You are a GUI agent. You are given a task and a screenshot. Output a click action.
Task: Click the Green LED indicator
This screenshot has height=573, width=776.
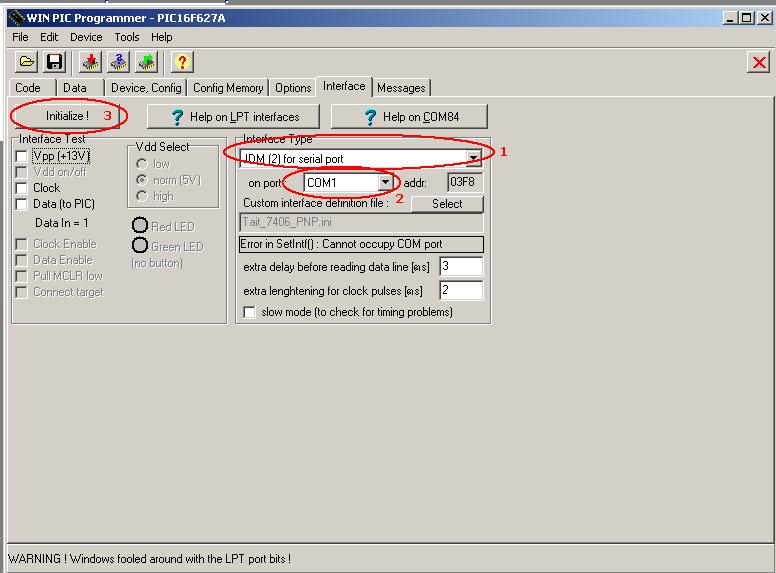pos(140,245)
